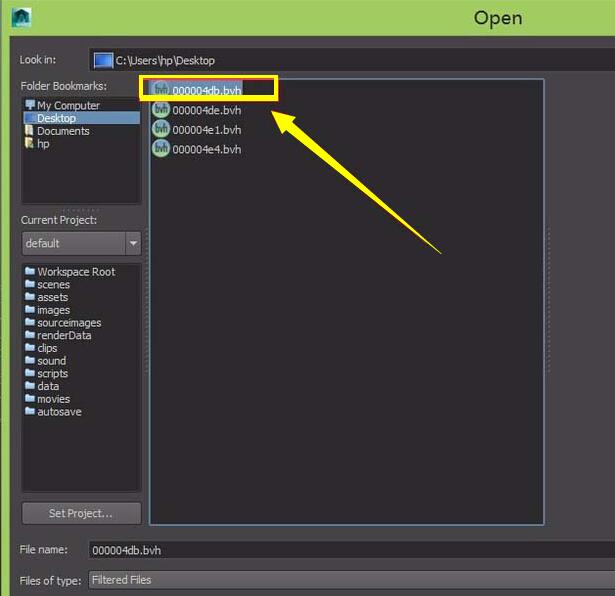Choose the scripts project folder
Screen dimensions: 615x596
[53, 374]
